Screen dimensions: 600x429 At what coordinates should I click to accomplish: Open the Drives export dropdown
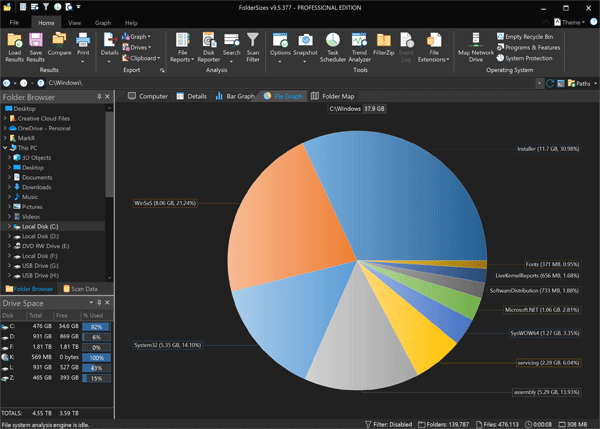coord(136,47)
